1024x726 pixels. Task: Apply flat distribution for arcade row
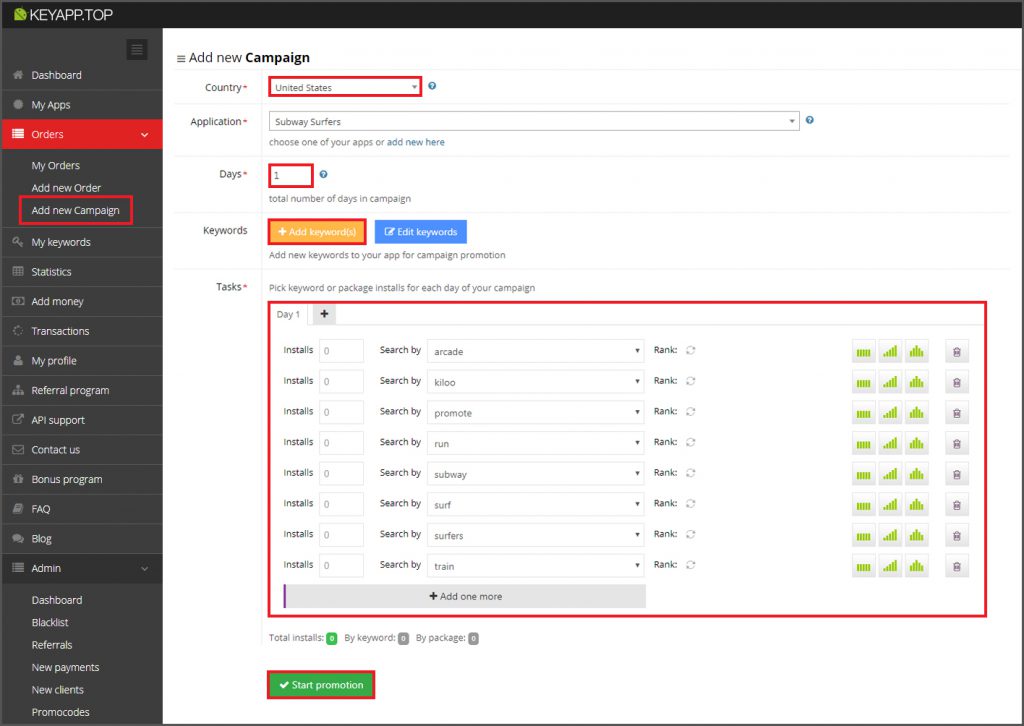[863, 352]
